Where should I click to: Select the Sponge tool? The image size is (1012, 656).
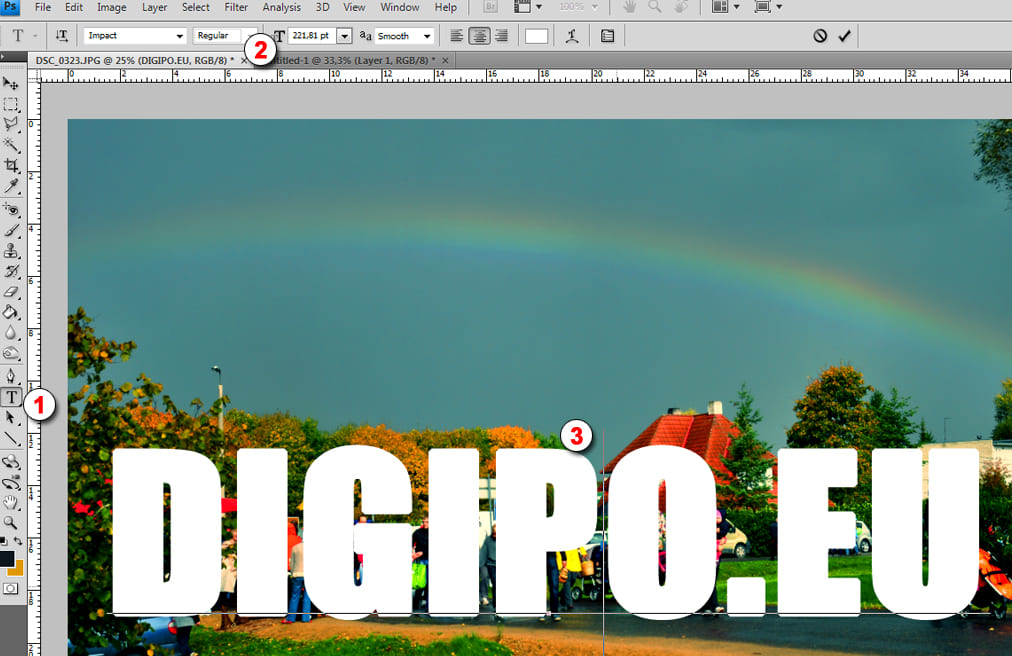[x=11, y=354]
